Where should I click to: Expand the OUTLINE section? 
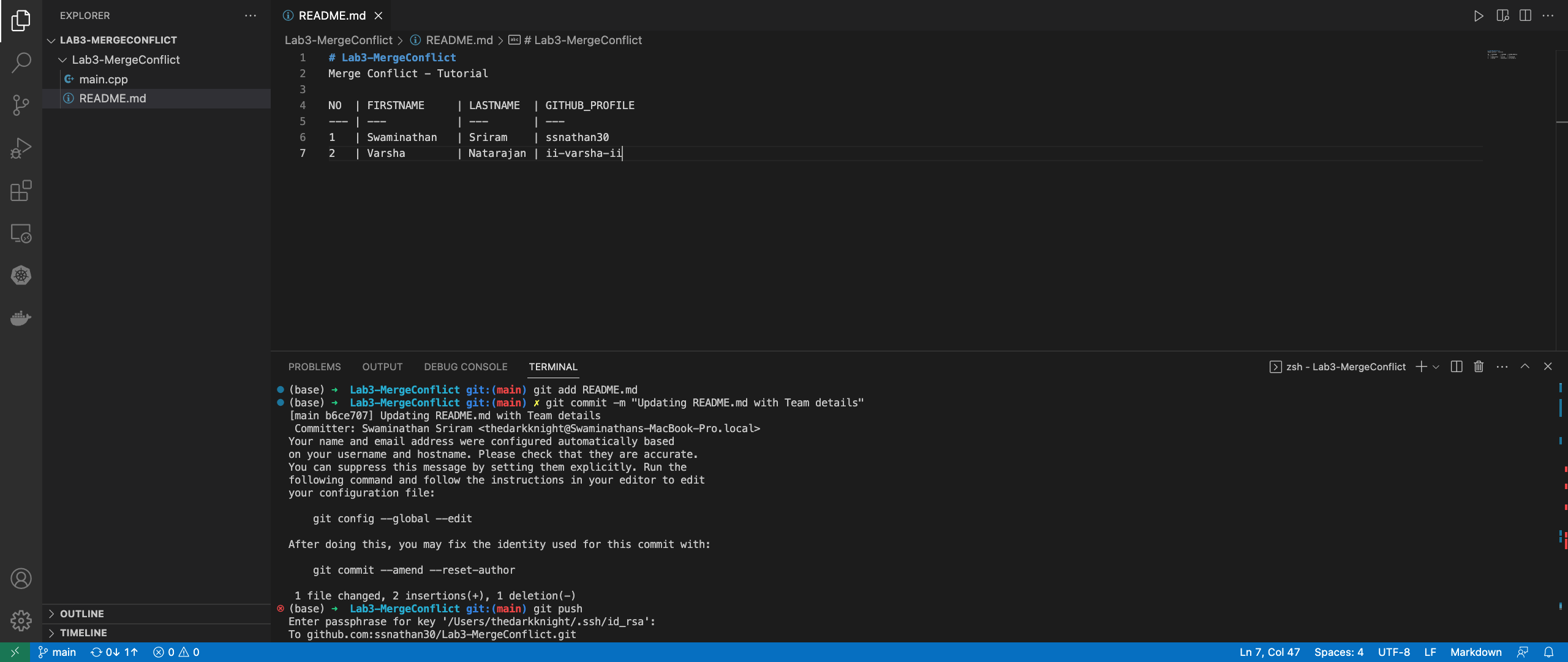tap(157, 614)
